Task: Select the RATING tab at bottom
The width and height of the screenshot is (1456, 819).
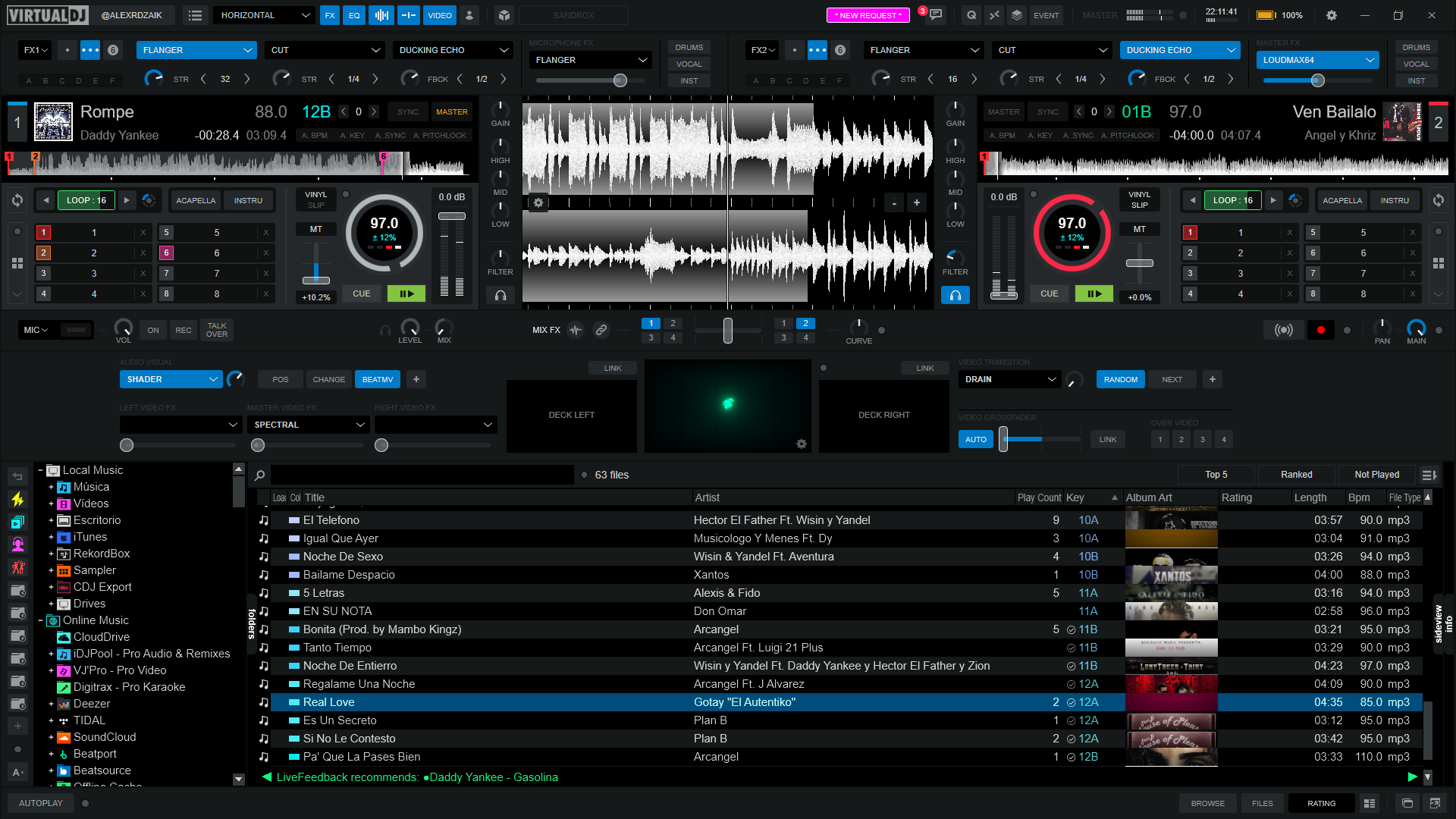Action: click(x=1322, y=803)
